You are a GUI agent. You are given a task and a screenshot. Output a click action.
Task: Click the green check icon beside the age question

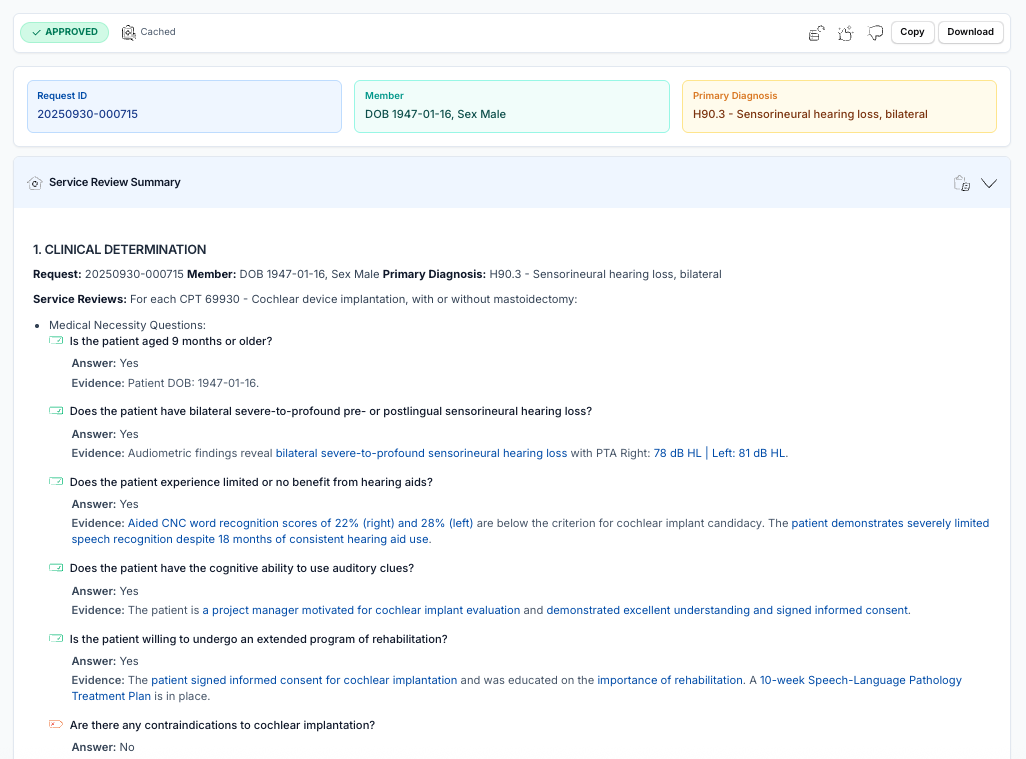tap(55, 339)
